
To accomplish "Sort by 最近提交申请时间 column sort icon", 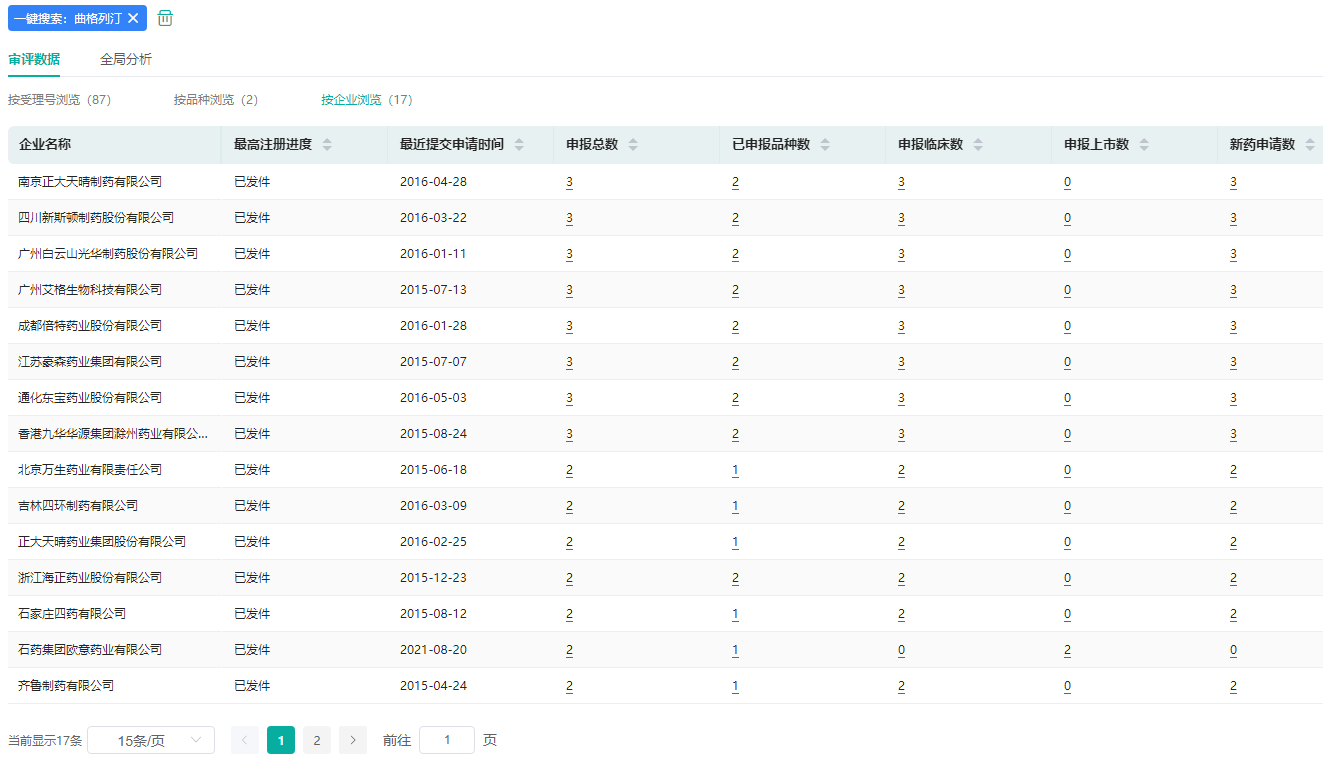I will [x=519, y=145].
